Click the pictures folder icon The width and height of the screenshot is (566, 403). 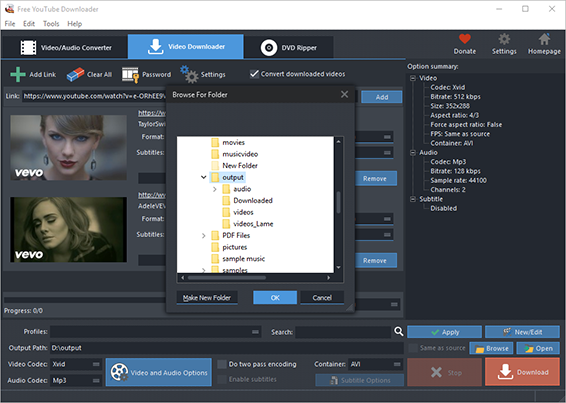click(x=215, y=247)
